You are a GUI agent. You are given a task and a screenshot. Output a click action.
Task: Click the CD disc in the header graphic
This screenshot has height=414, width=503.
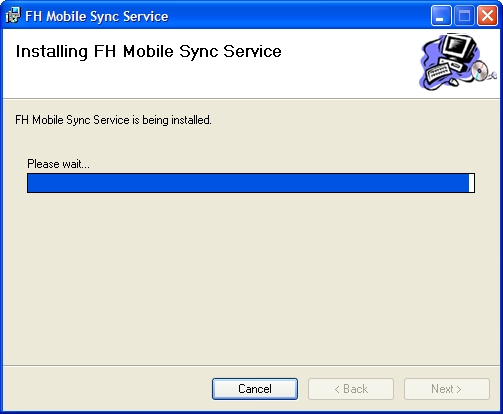click(x=480, y=70)
